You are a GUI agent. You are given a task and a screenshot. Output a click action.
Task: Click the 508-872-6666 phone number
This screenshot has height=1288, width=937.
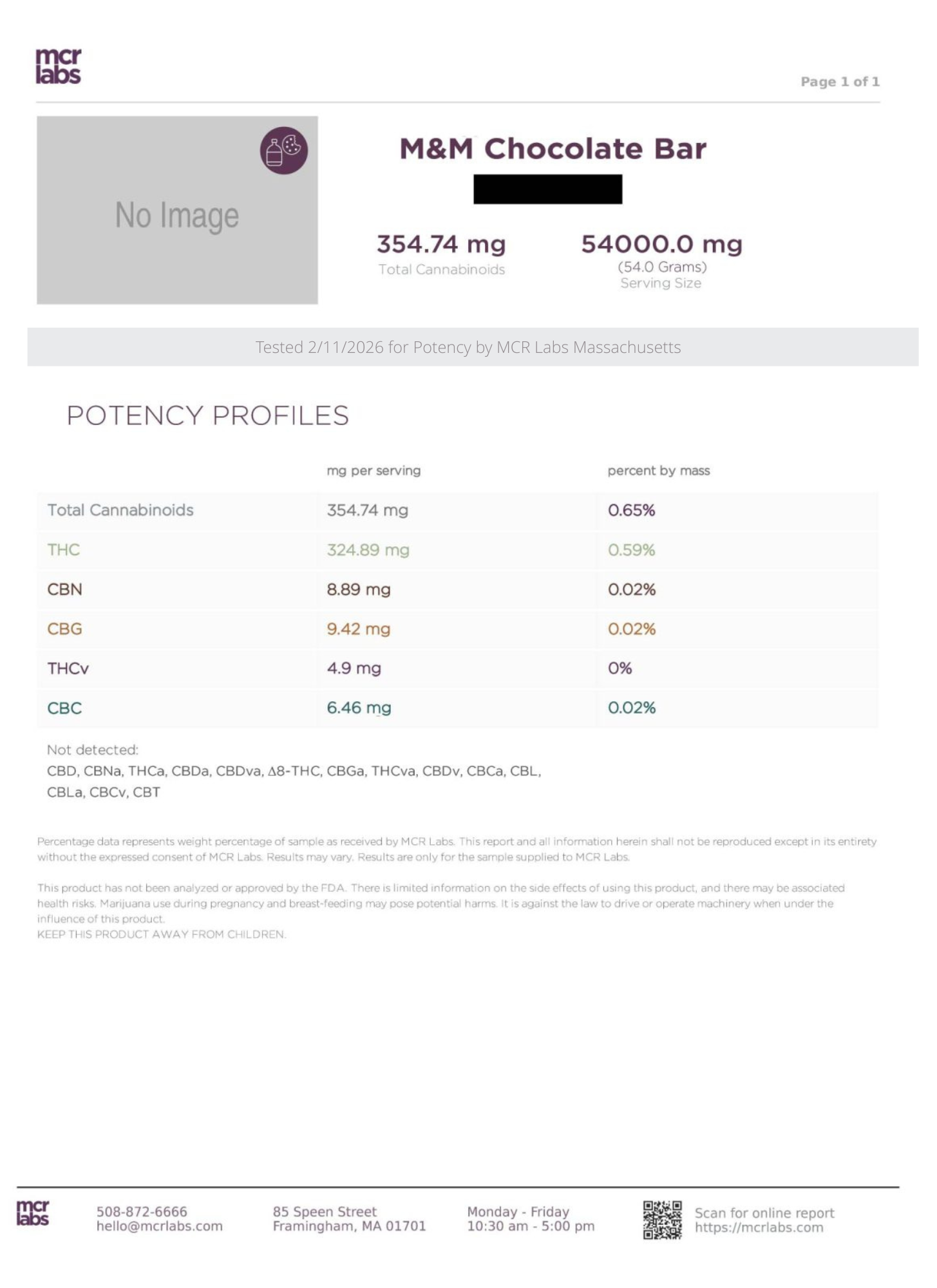point(142,1211)
